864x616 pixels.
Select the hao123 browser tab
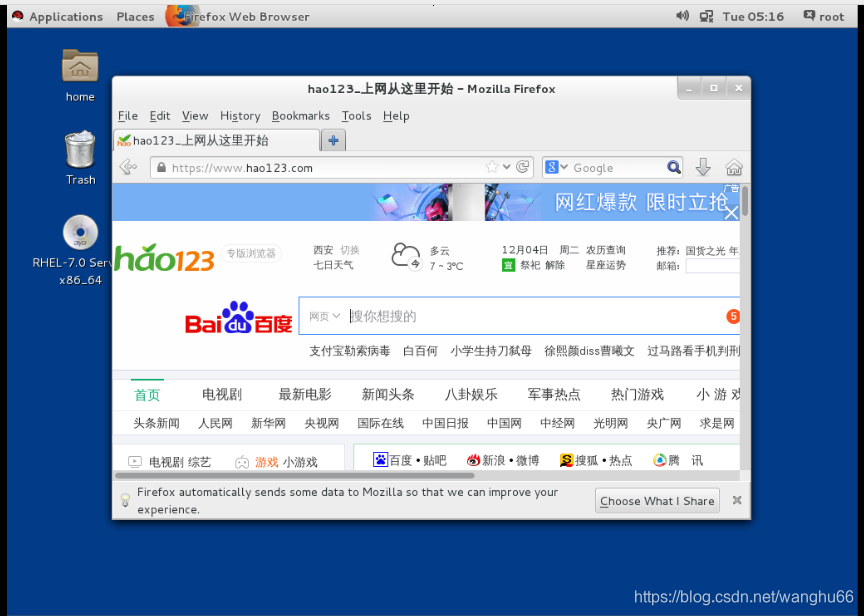coord(217,141)
